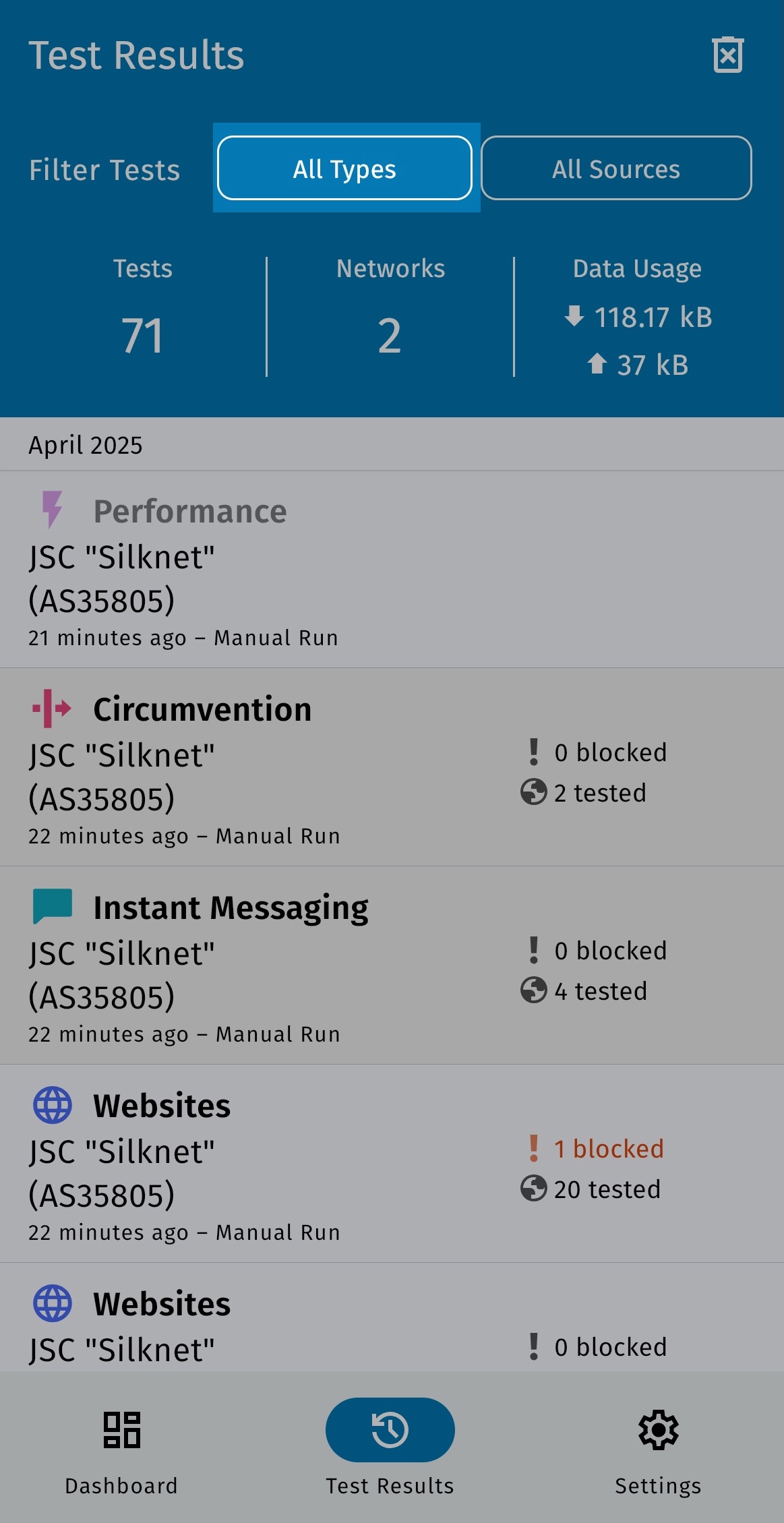Screen dimensions: 784x1523
Task: Tap the 118.17 kB download data usage
Action: (x=639, y=317)
